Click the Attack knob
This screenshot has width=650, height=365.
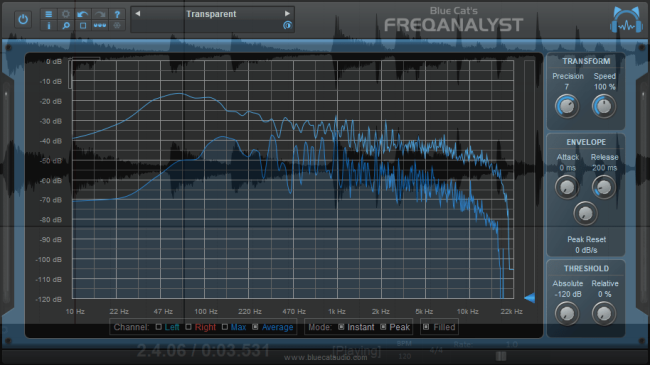(x=567, y=187)
